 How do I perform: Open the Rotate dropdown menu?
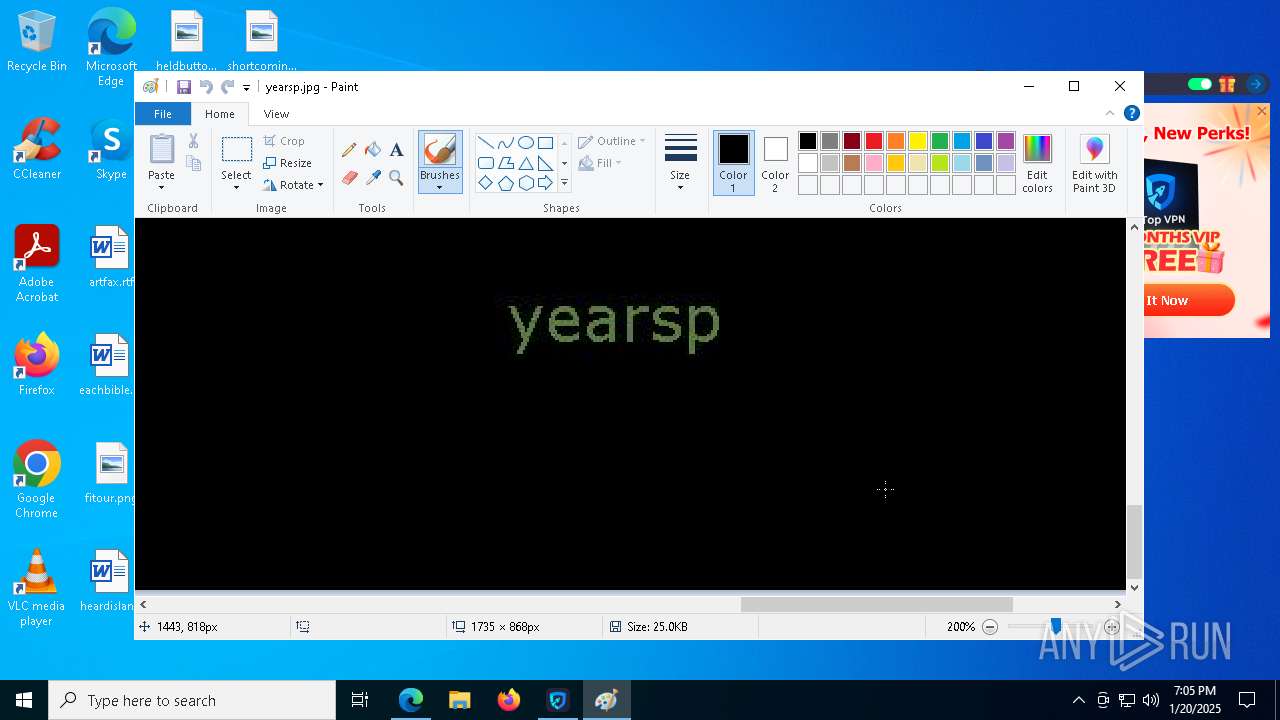click(293, 185)
